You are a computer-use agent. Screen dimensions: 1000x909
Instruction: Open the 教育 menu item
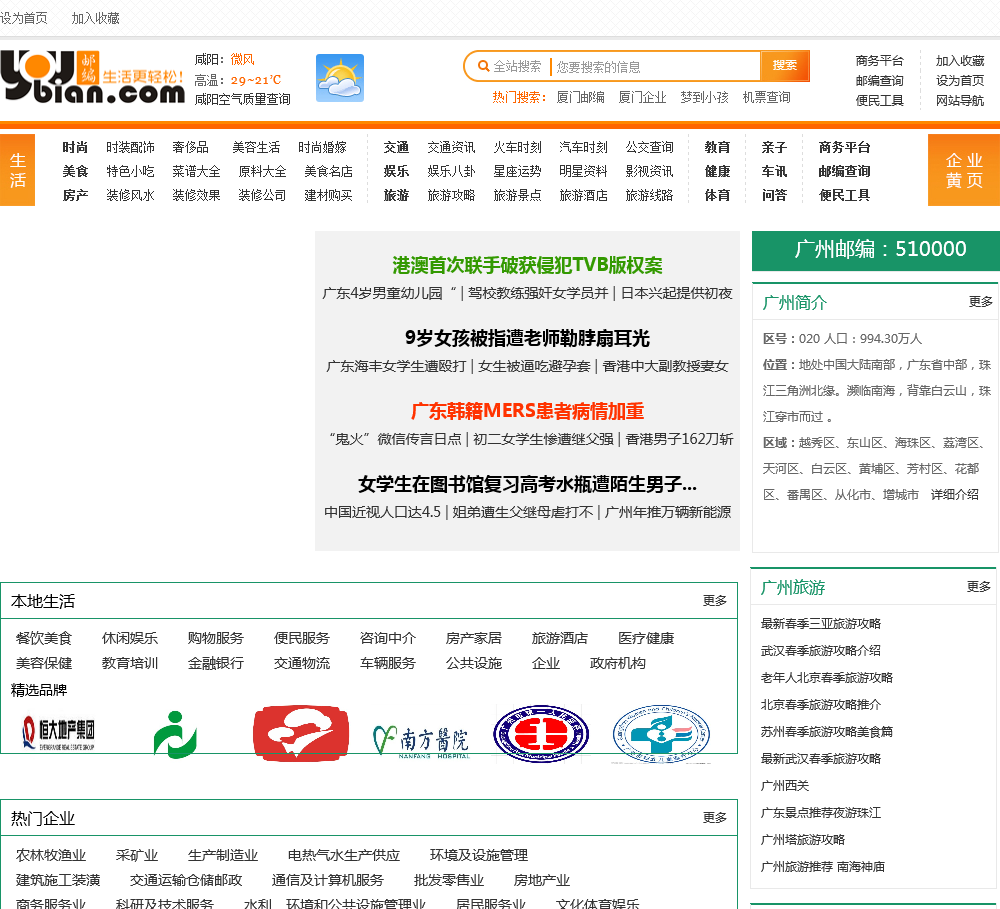[717, 147]
